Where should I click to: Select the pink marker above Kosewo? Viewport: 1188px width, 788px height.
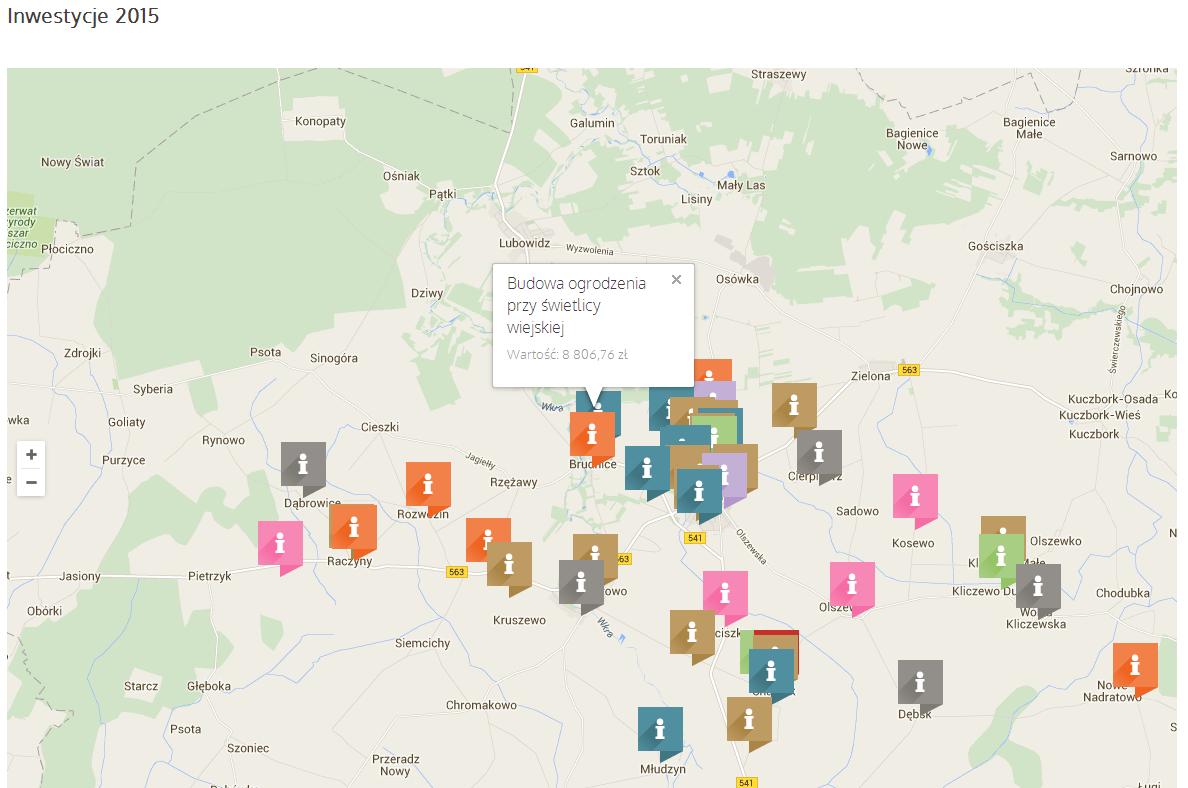[x=915, y=497]
